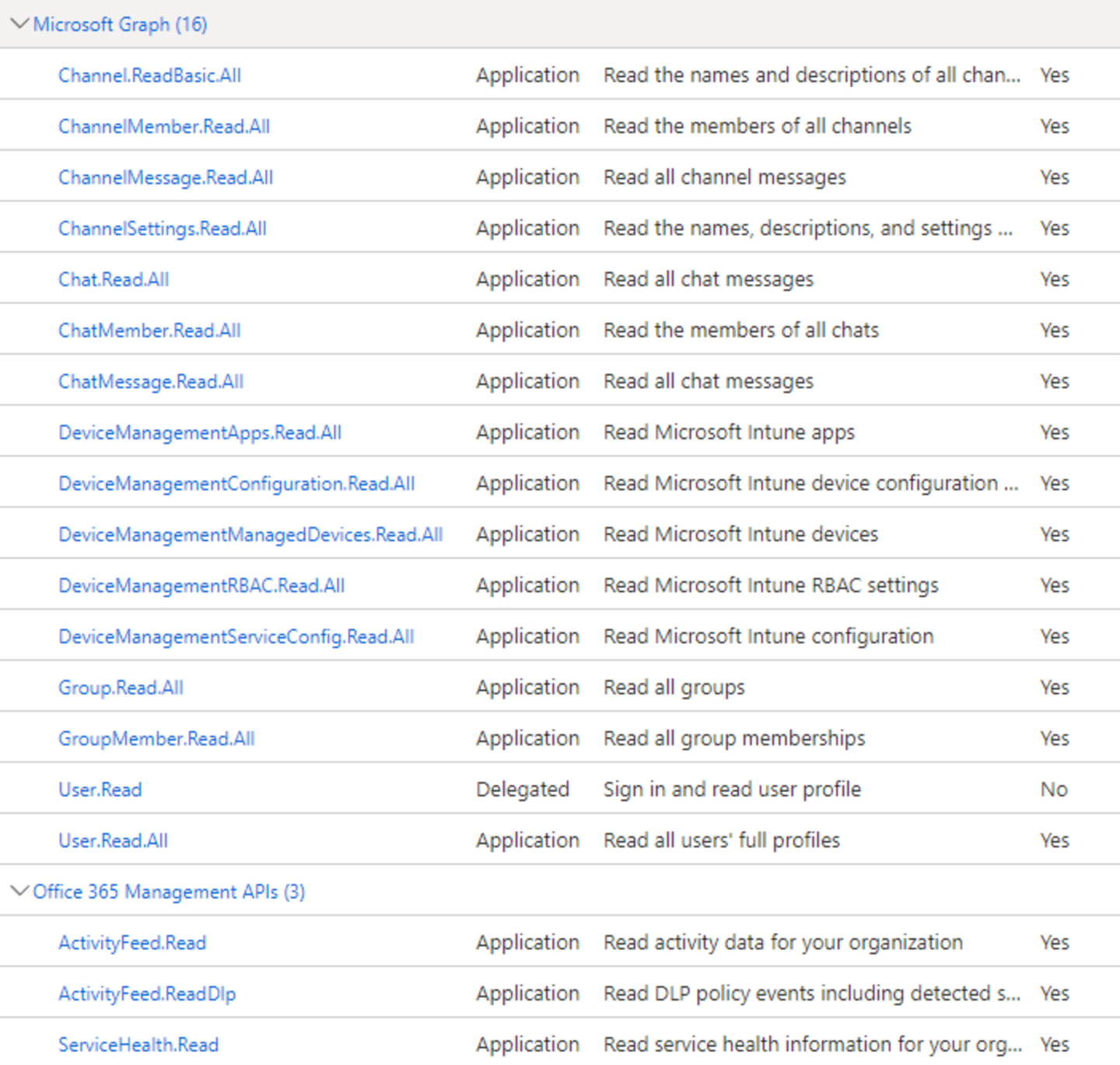The width and height of the screenshot is (1120, 1065).
Task: Click 'Read all group memberships' description
Action: (734, 738)
